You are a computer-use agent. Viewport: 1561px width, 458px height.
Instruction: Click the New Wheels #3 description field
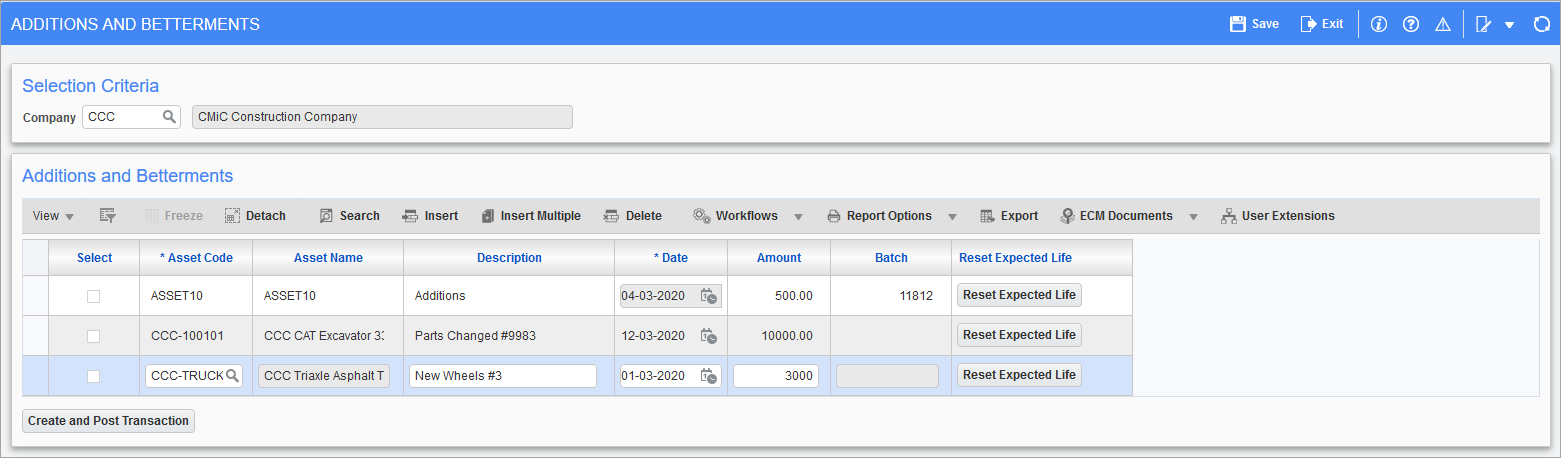point(503,376)
